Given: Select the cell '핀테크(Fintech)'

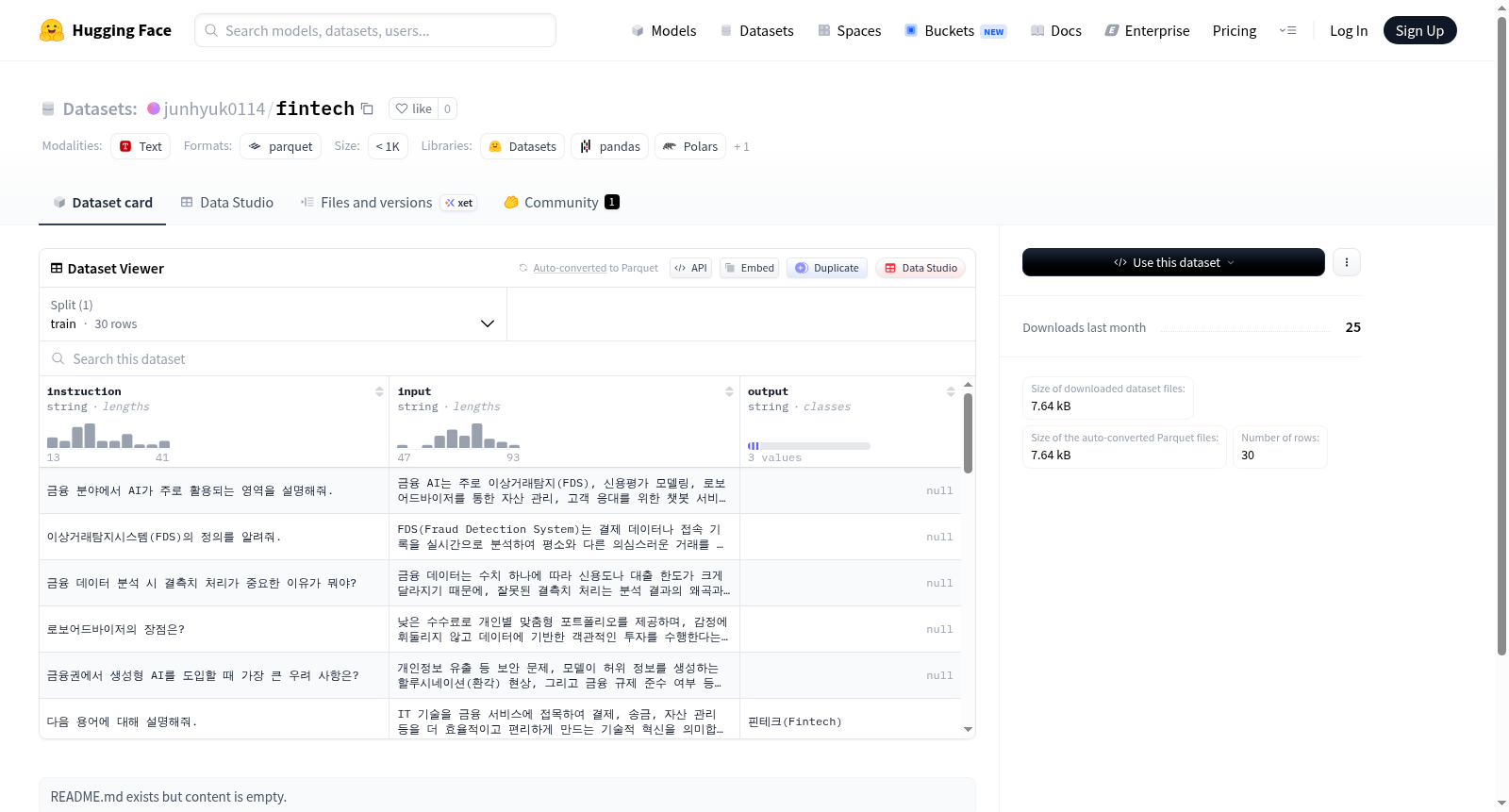Looking at the screenshot, I should point(850,721).
